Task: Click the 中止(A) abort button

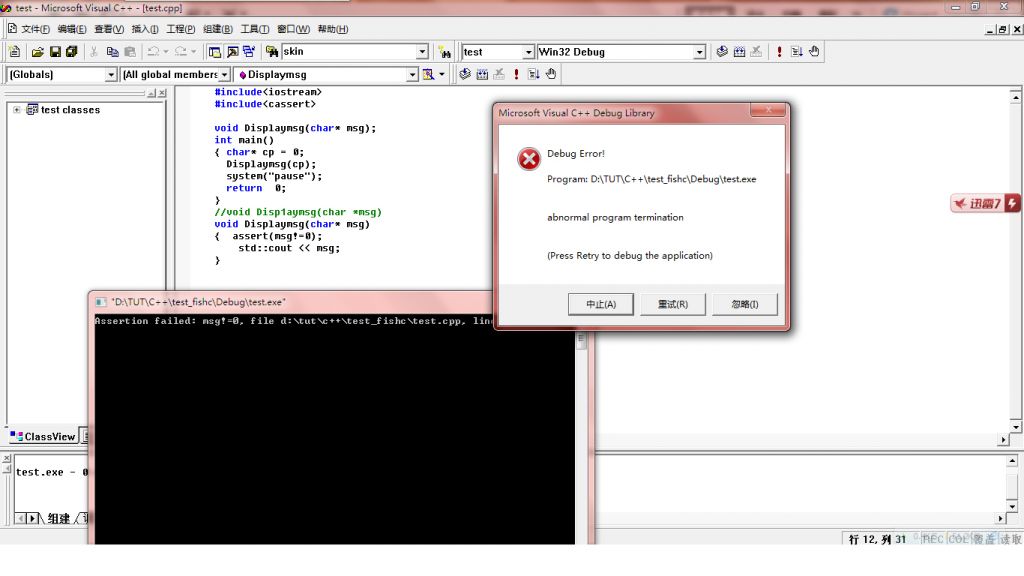Action: point(600,304)
